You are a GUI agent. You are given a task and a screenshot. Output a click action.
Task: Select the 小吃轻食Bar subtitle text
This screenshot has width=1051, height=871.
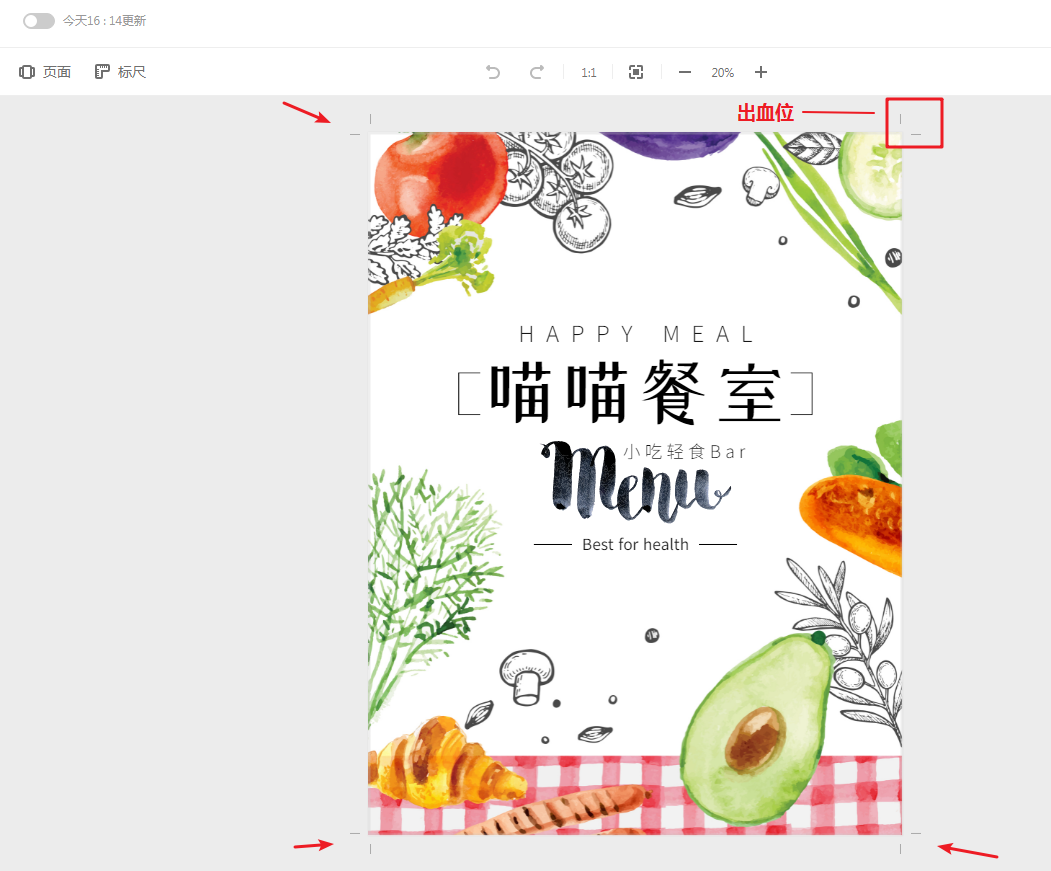click(684, 452)
